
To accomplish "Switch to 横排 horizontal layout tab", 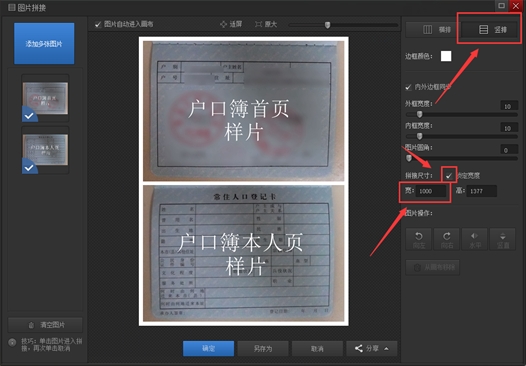I will pos(433,30).
